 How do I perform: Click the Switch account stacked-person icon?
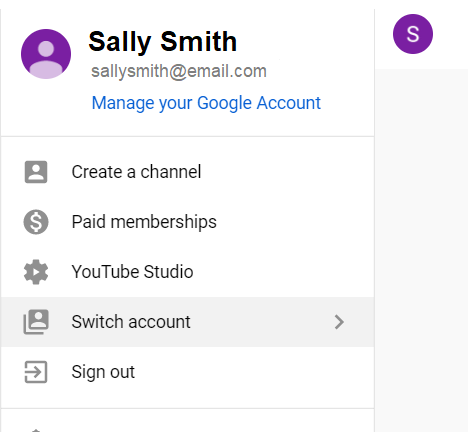click(x=36, y=322)
